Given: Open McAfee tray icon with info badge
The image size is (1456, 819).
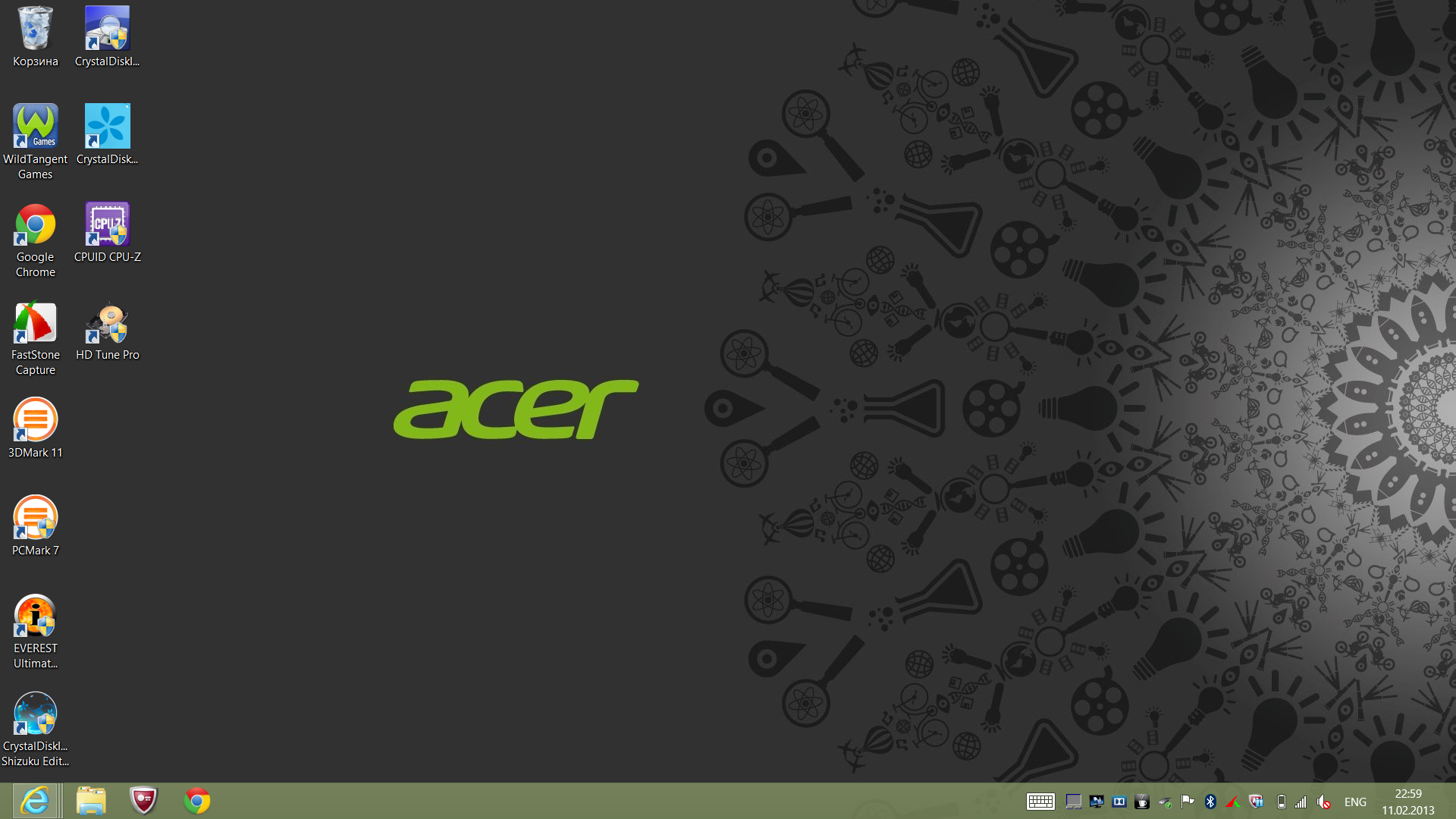Looking at the screenshot, I should click(x=1256, y=802).
